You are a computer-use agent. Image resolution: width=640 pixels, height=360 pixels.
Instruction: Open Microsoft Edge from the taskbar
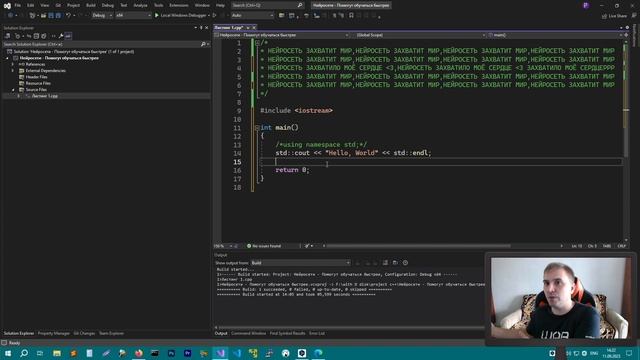pyautogui.click(x=318, y=353)
